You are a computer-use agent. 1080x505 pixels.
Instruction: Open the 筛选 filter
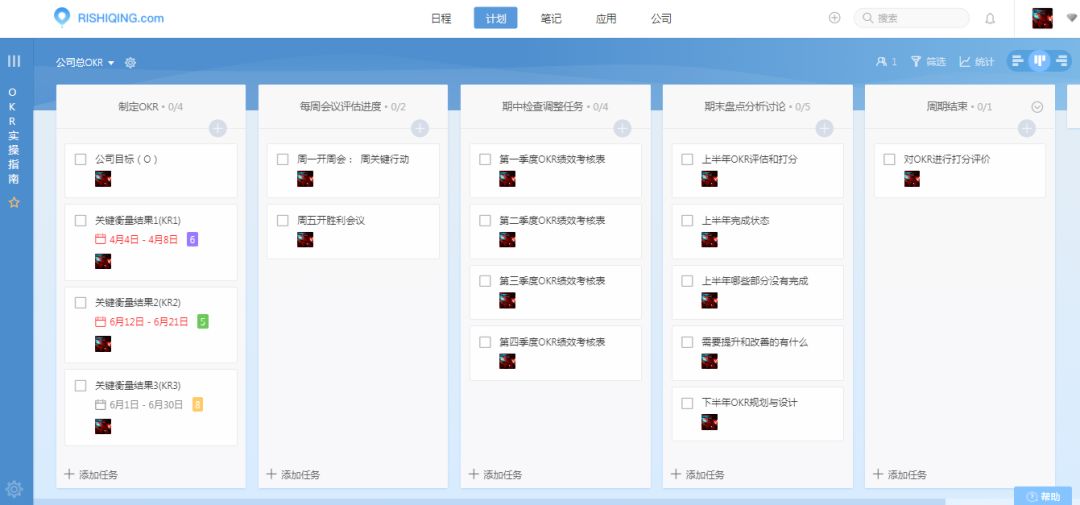tap(928, 62)
